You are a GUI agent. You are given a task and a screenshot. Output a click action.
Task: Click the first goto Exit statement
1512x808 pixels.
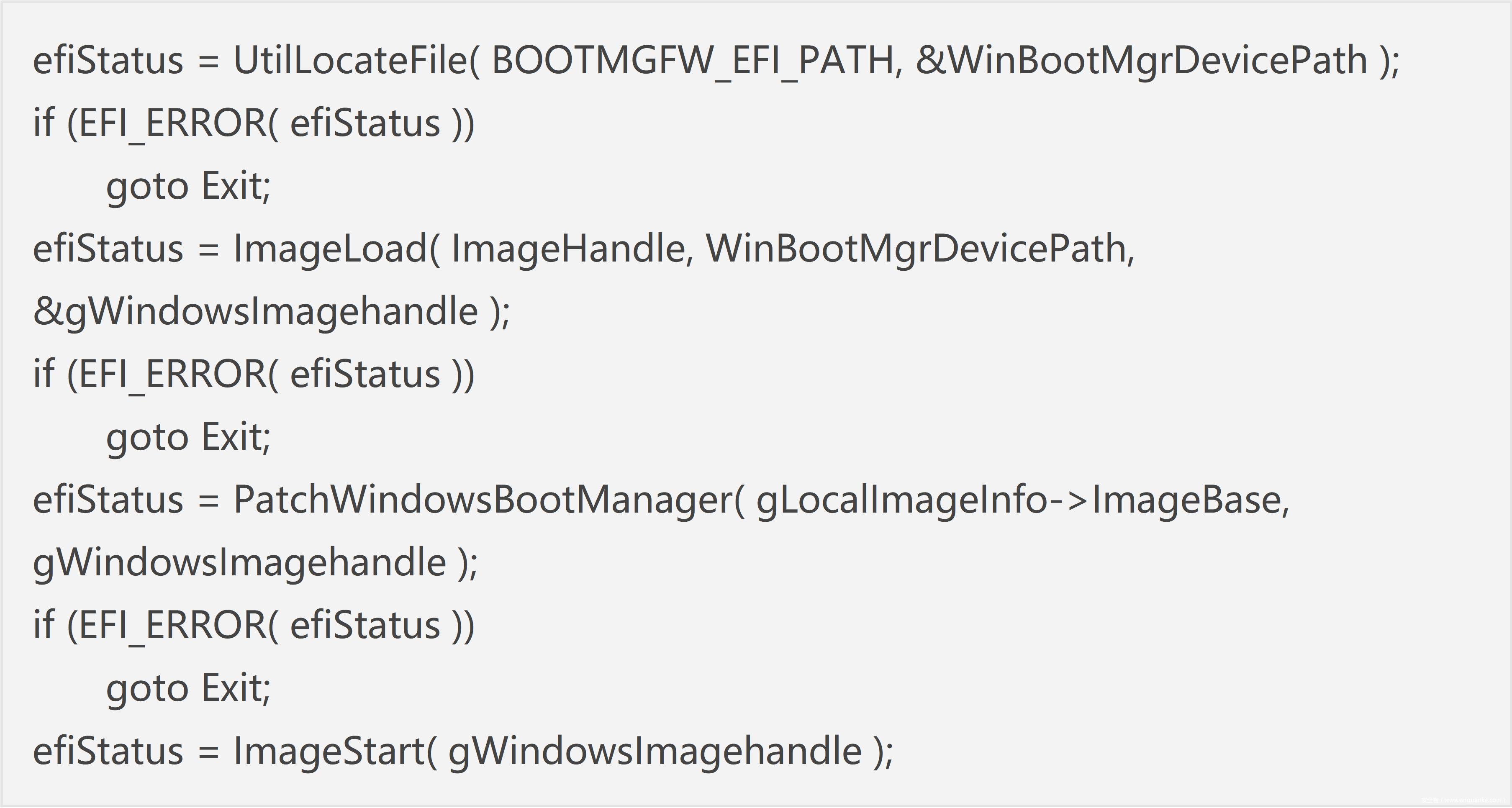tap(188, 185)
